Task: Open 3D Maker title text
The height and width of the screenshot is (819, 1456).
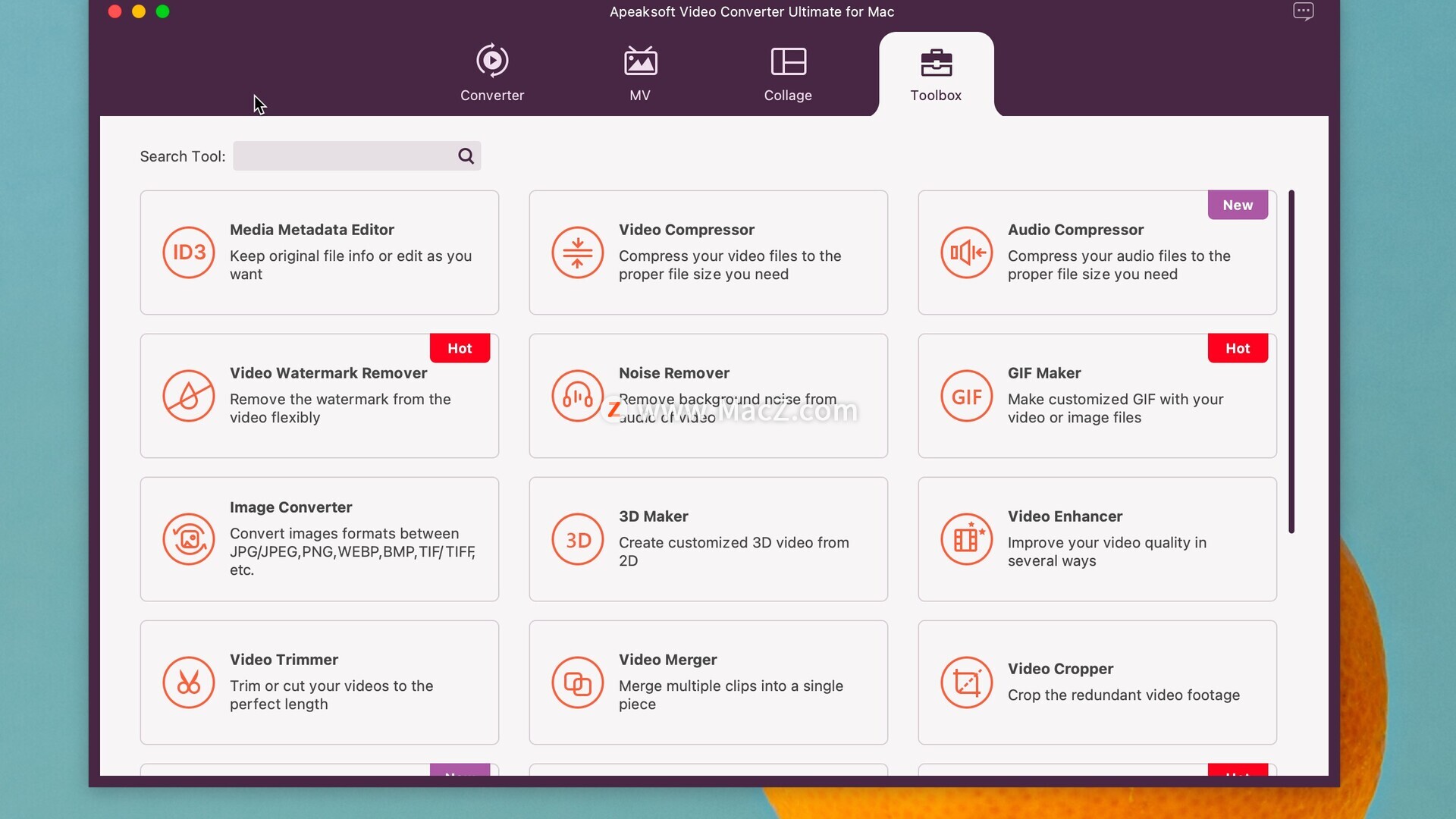Action: click(654, 516)
